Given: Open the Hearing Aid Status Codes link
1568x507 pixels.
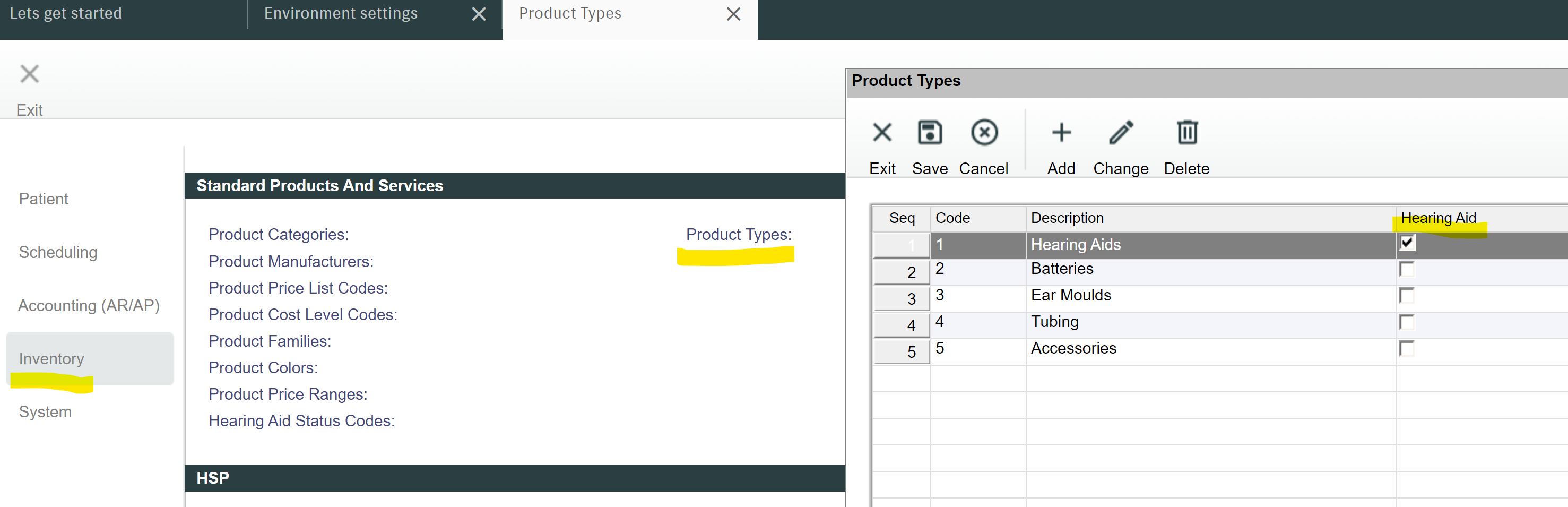Looking at the screenshot, I should click(x=301, y=420).
